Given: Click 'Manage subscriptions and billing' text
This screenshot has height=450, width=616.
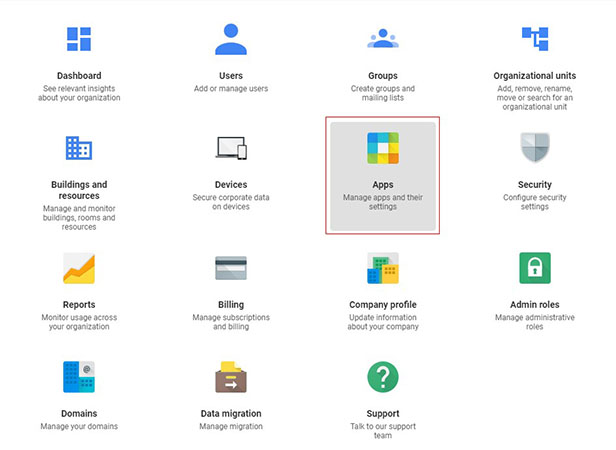Looking at the screenshot, I should click(231, 322).
